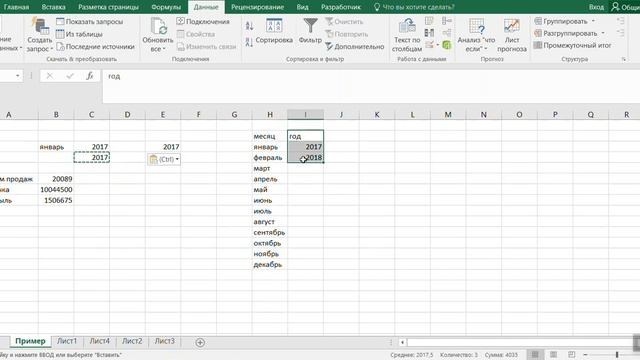
Task: Expand Разгруппировать dropdown arrow
Action: click(603, 33)
